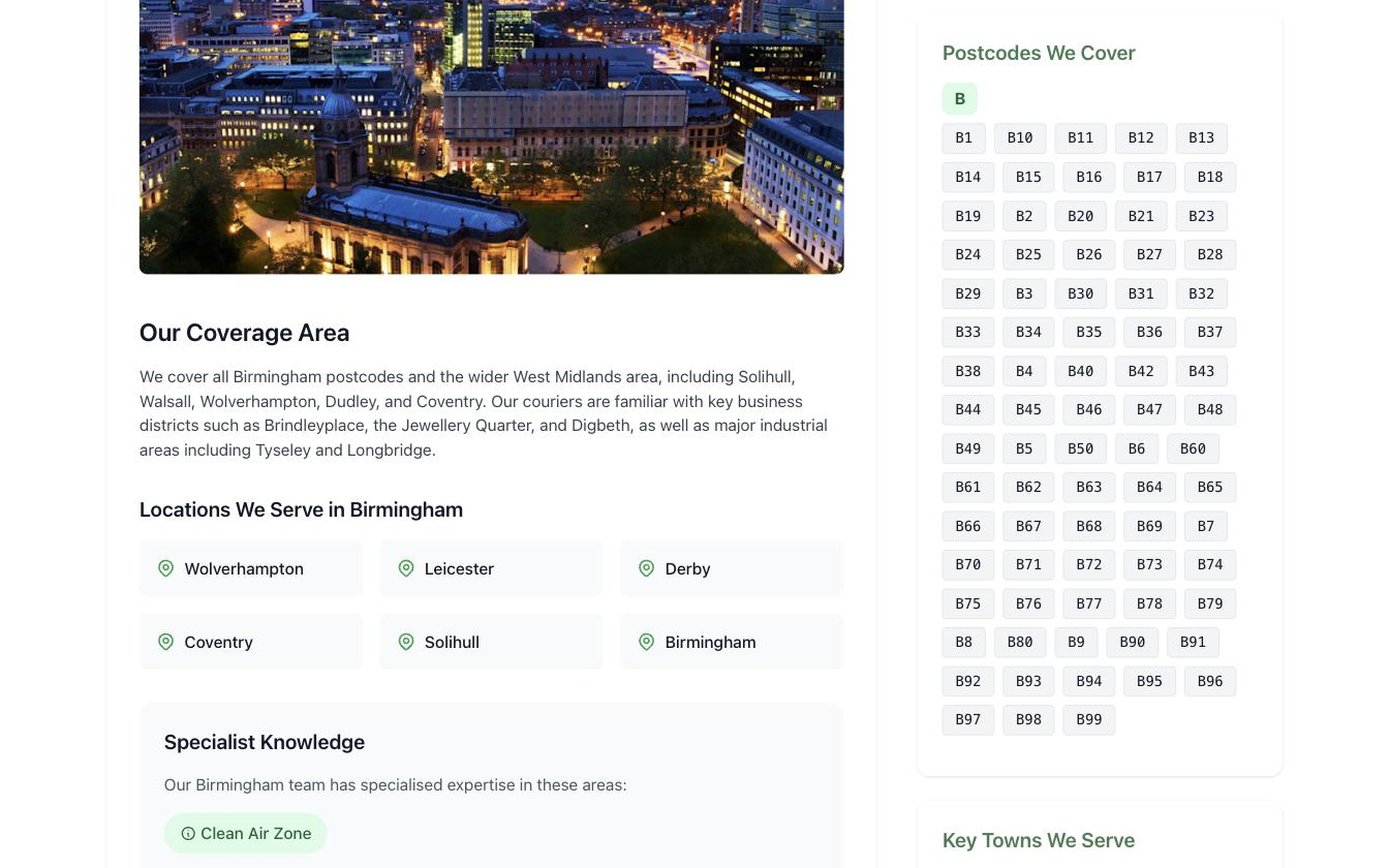Image resolution: width=1389 pixels, height=868 pixels.
Task: Click the Postcodes We Cover heading
Action: (x=1039, y=53)
